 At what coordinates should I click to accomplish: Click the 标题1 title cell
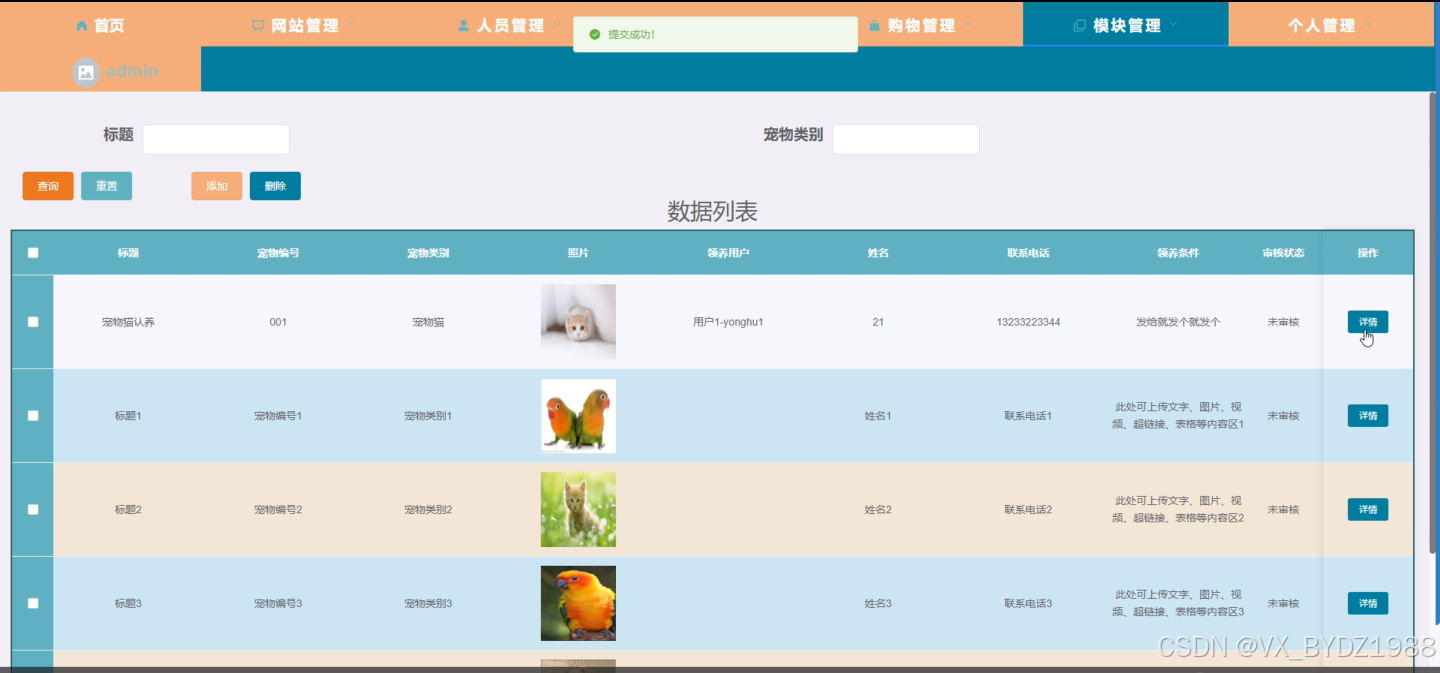(x=128, y=416)
